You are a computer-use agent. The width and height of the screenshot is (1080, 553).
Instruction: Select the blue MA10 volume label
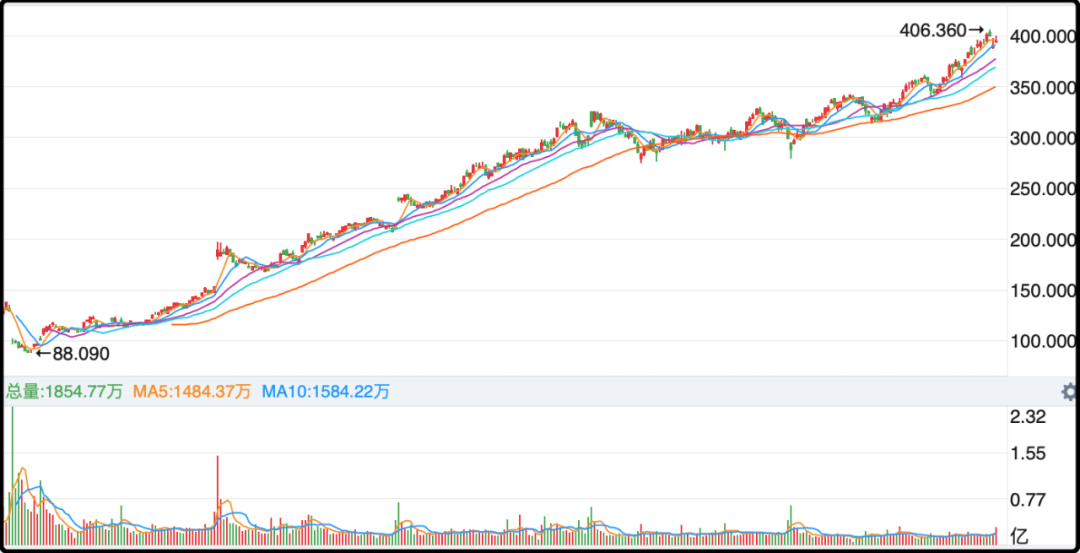pyautogui.click(x=326, y=393)
